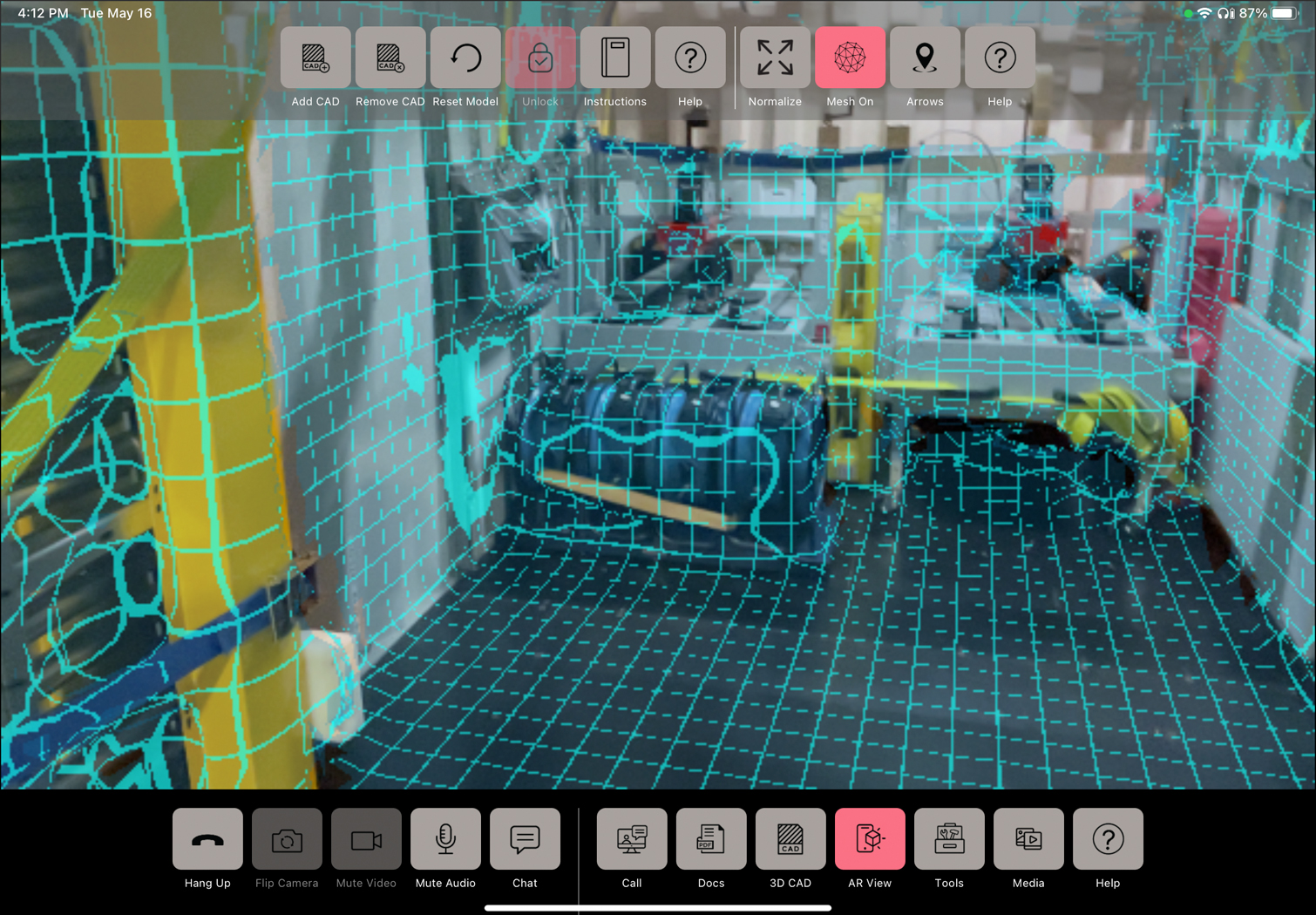Open the Tools panel
Screen dimensions: 1316x915
(949, 839)
